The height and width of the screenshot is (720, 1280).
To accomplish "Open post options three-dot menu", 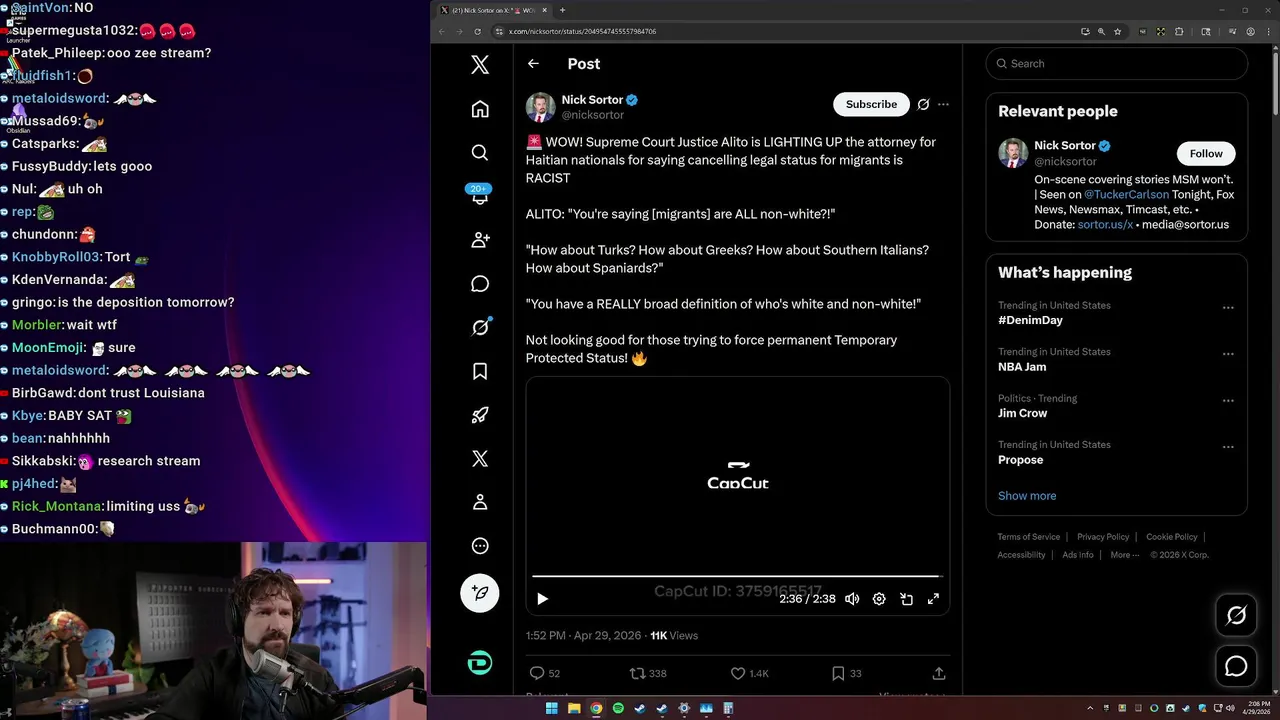I will [x=943, y=104].
